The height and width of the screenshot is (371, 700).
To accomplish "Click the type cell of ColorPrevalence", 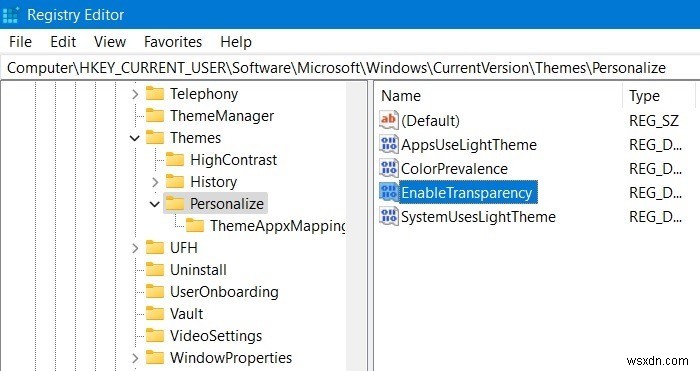I will 655,169.
